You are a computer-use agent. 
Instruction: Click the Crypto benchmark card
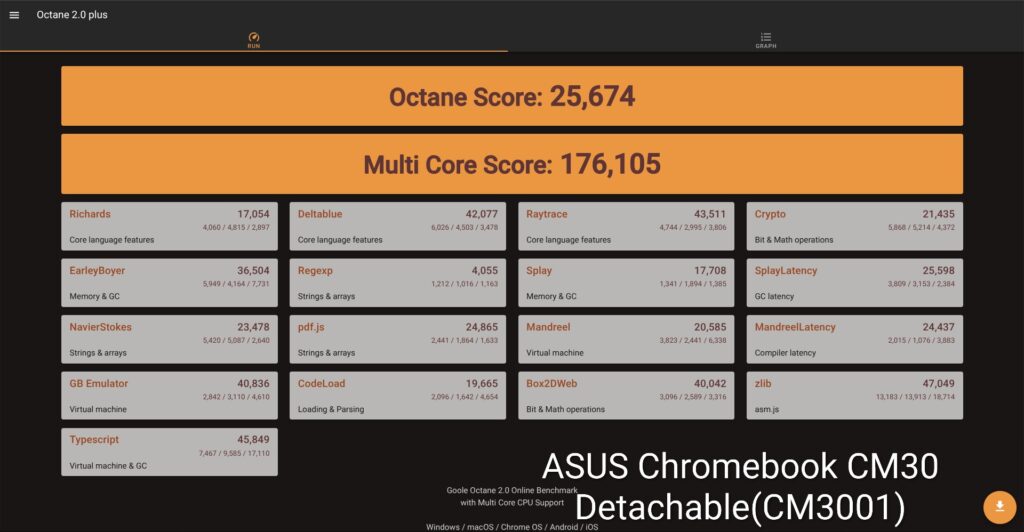(x=854, y=226)
